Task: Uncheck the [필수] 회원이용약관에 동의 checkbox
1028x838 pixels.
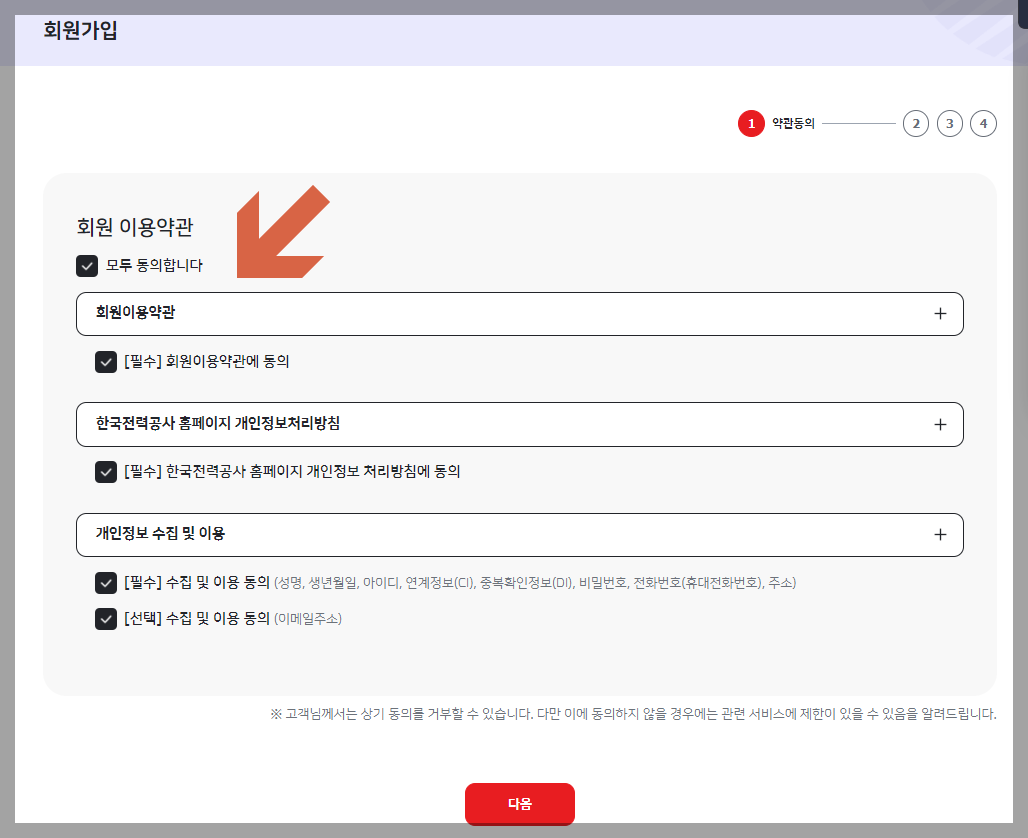Action: click(105, 362)
